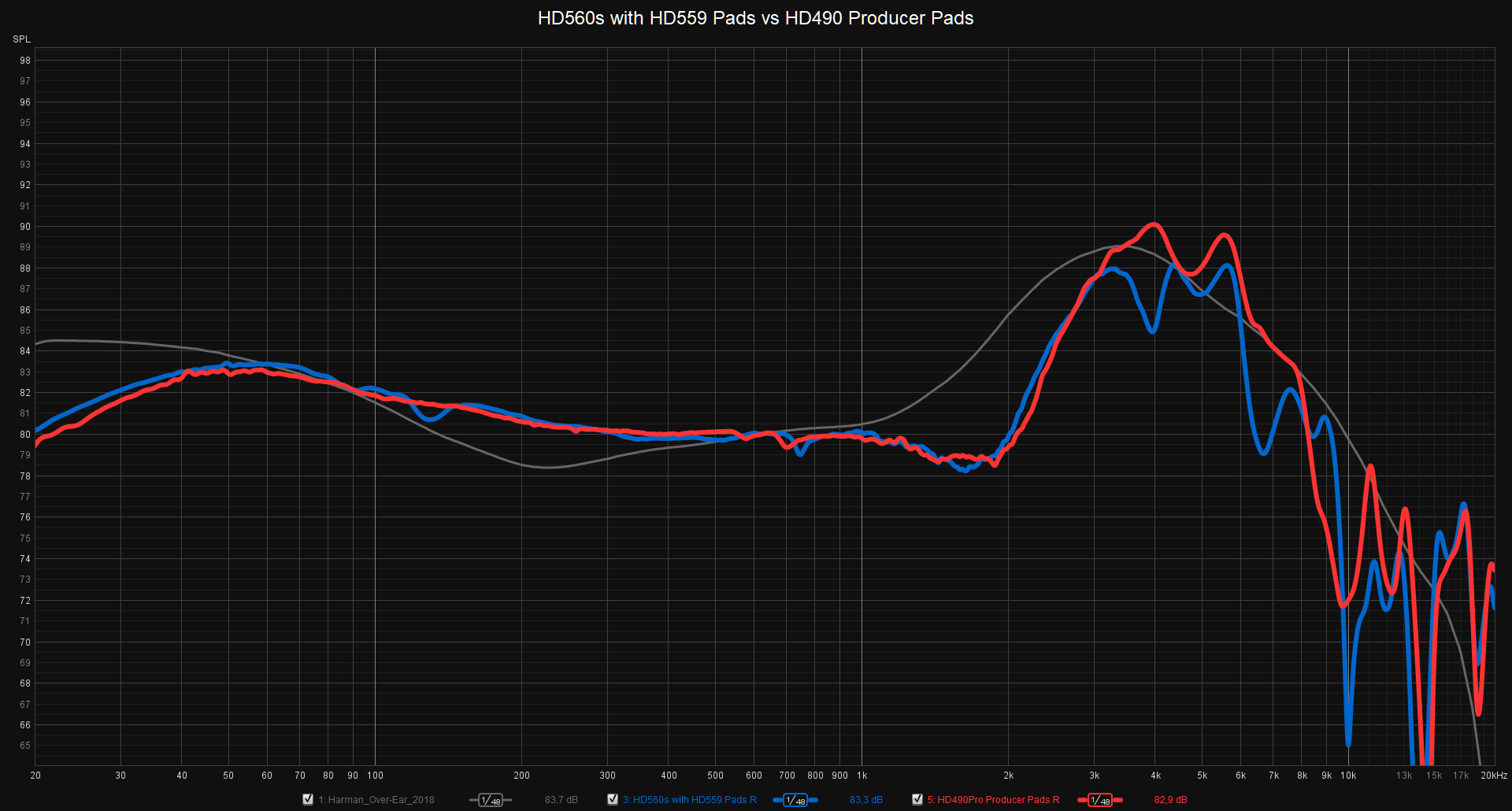Click the 100 Hz frequency axis label

pos(376,776)
